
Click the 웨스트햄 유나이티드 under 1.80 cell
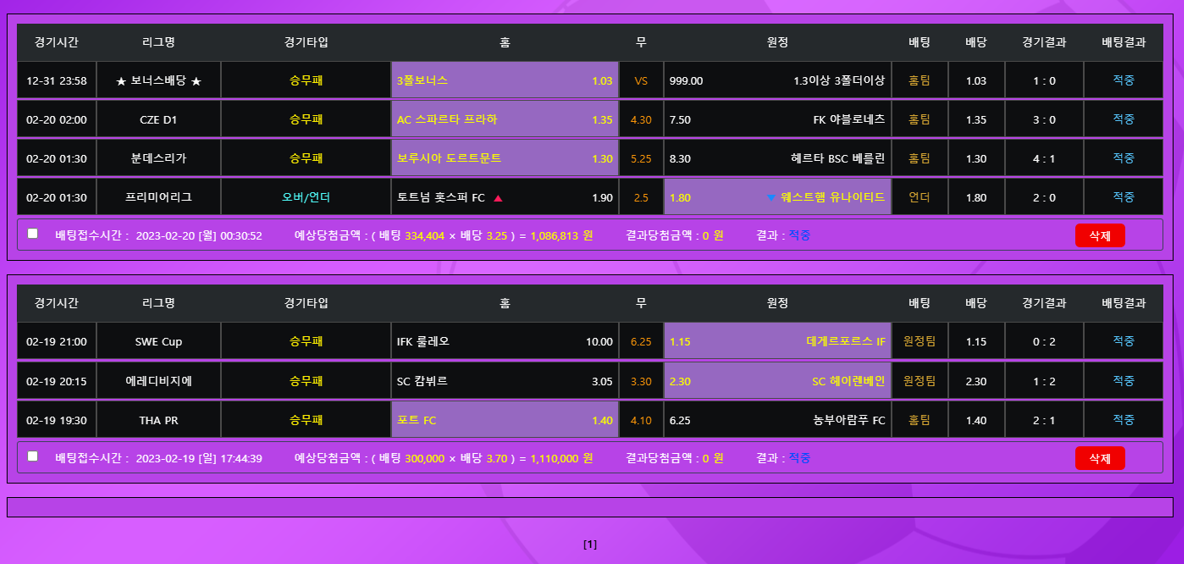click(x=777, y=197)
